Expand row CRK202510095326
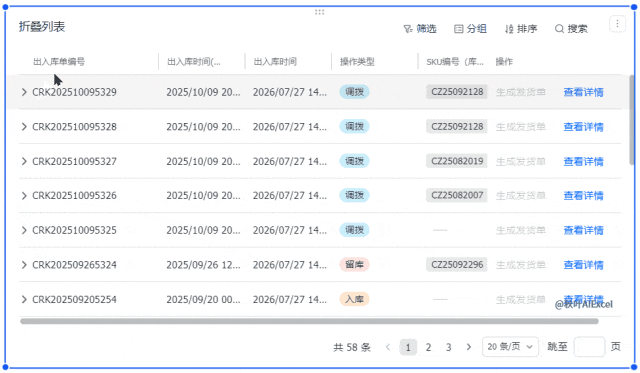The width and height of the screenshot is (640, 373). click(24, 195)
